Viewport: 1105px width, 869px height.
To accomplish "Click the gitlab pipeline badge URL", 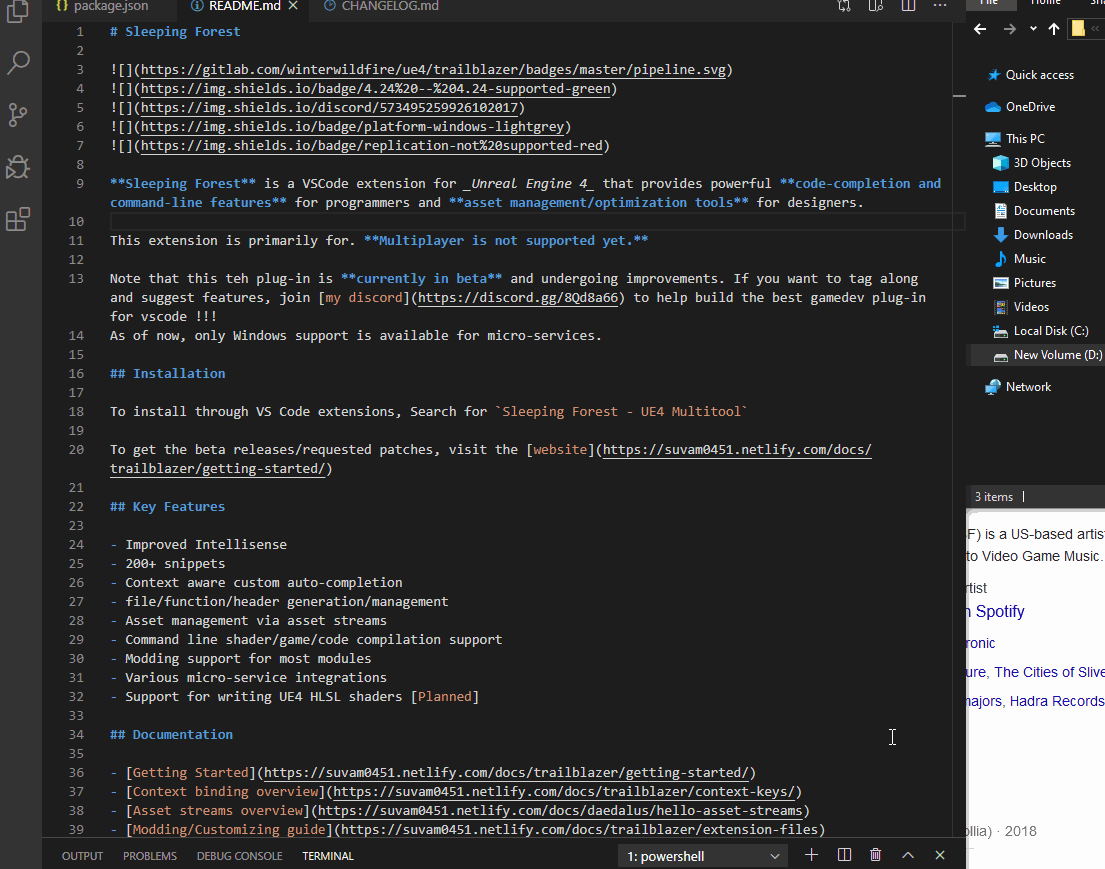I will click(x=433, y=70).
